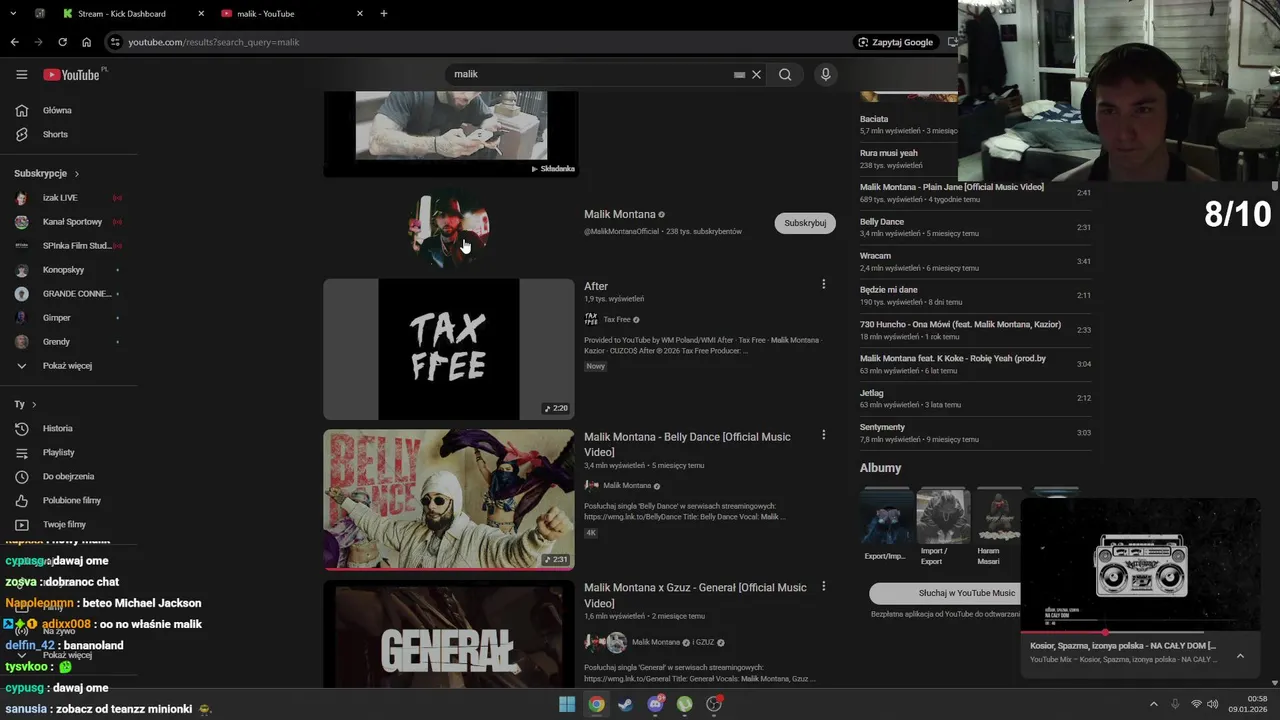Open Chrome from the taskbar

pos(596,704)
